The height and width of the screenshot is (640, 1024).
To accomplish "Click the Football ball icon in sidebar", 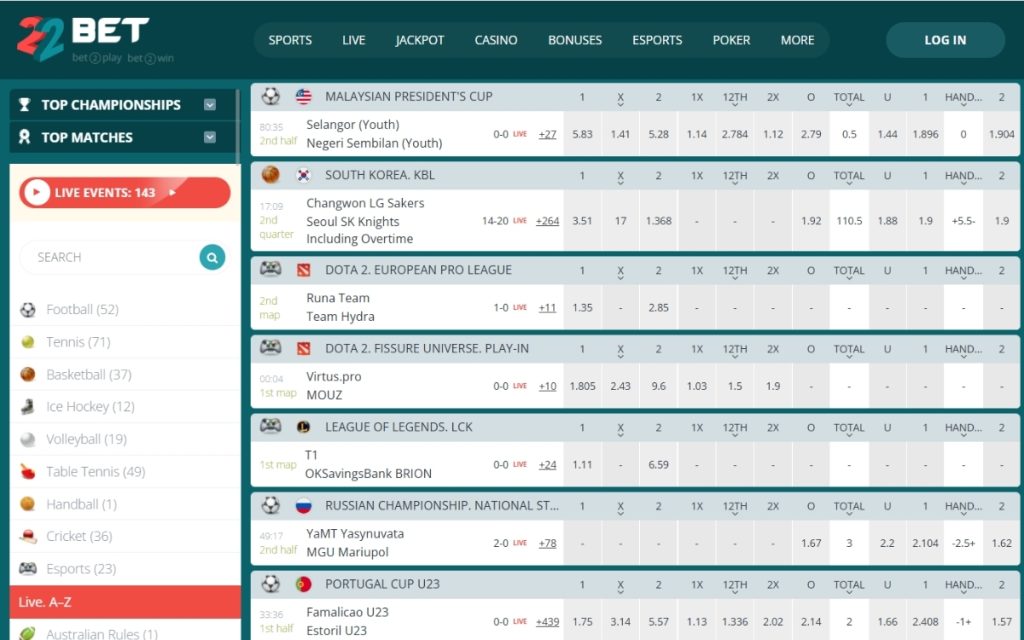I will pyautogui.click(x=27, y=310).
